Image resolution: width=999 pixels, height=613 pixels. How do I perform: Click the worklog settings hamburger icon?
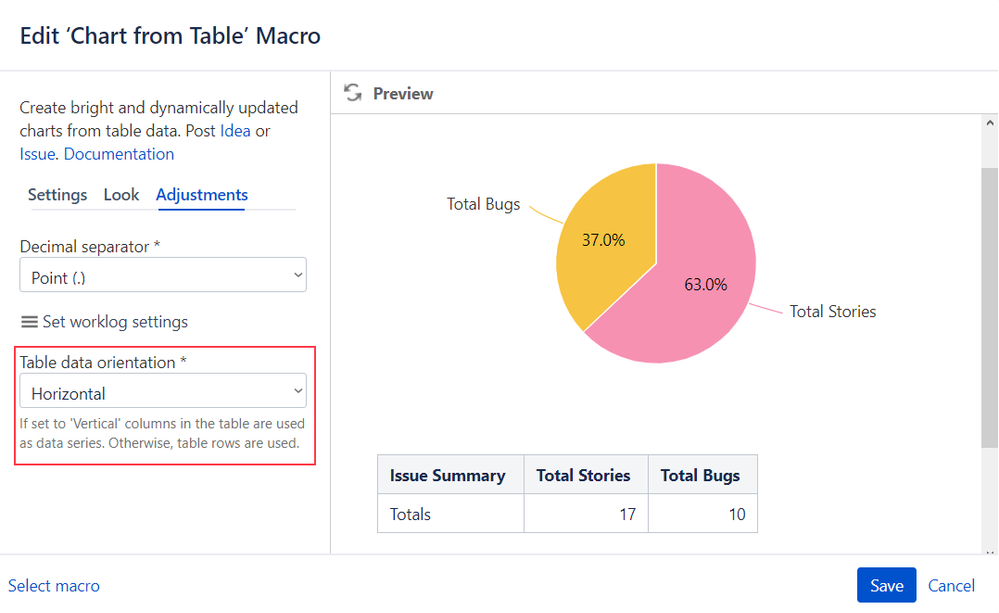29,322
